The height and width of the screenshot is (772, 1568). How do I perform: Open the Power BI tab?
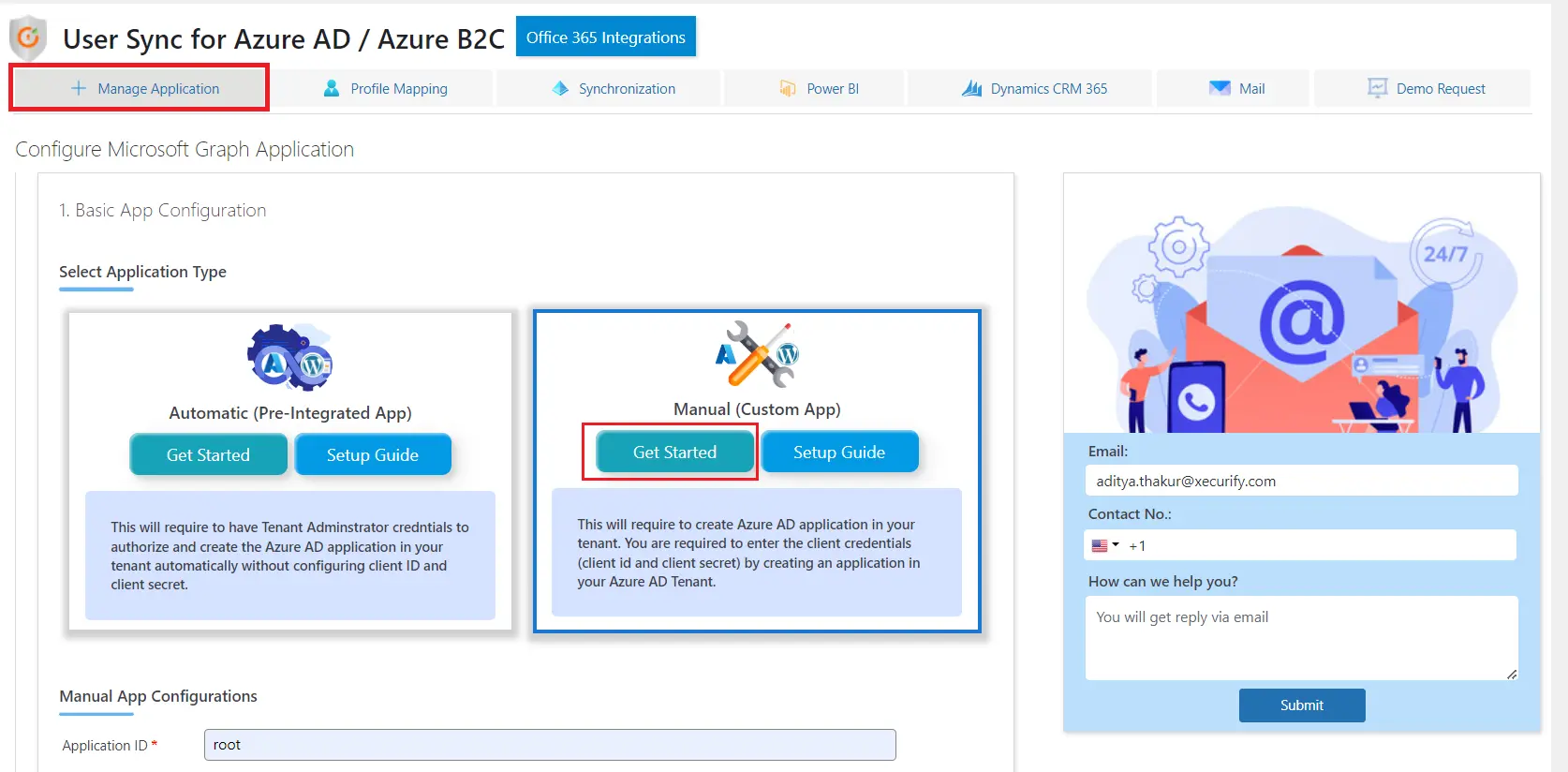tap(815, 88)
